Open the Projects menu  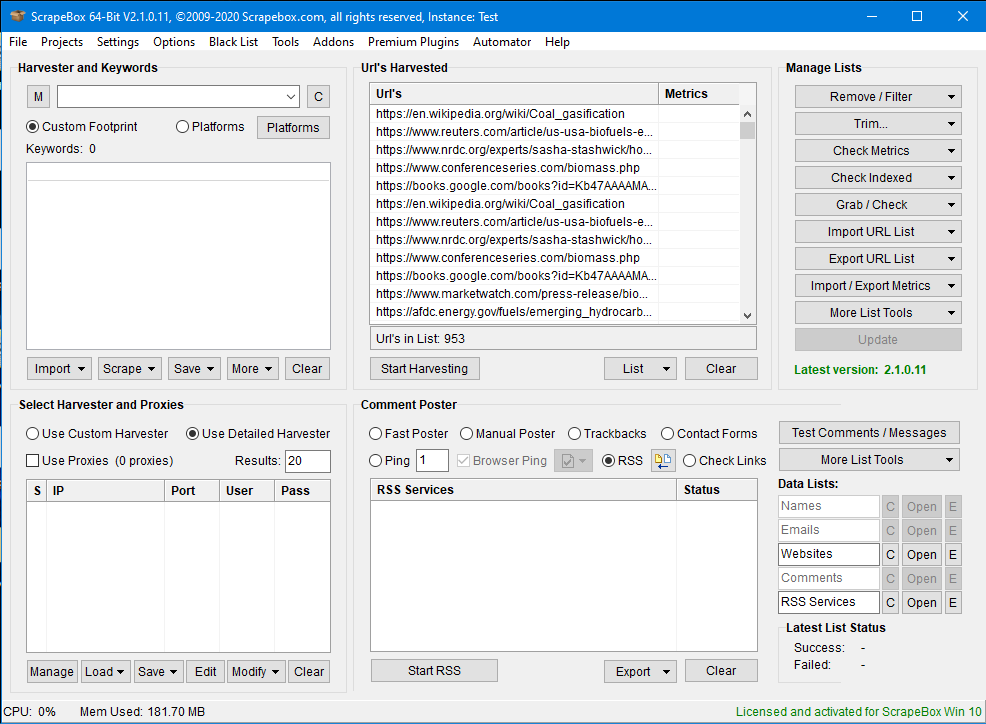[62, 42]
